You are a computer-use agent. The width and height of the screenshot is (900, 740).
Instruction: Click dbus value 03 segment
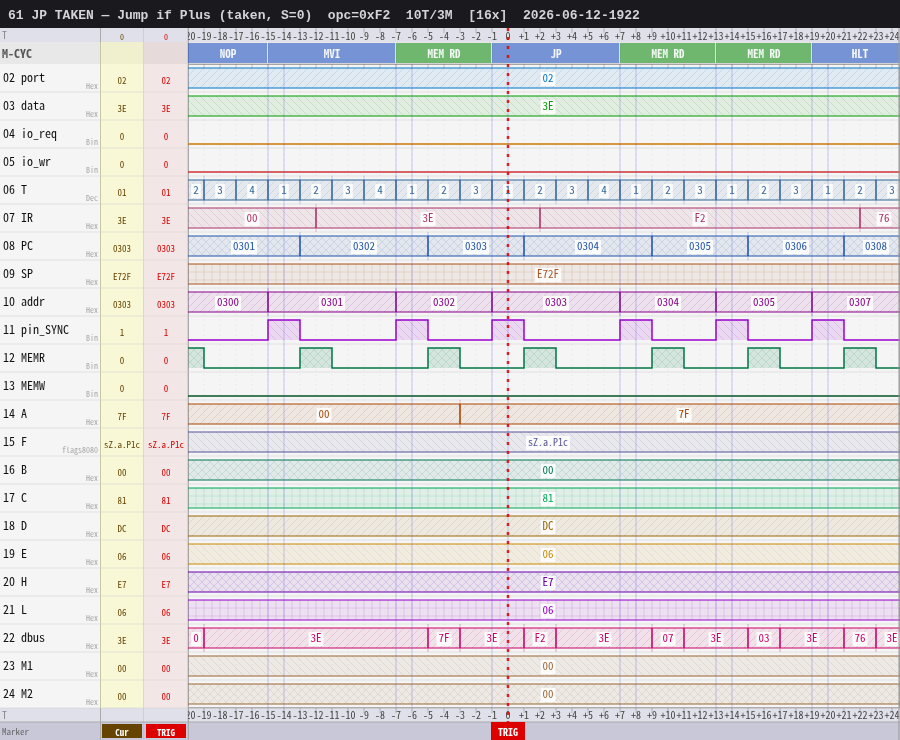click(763, 638)
